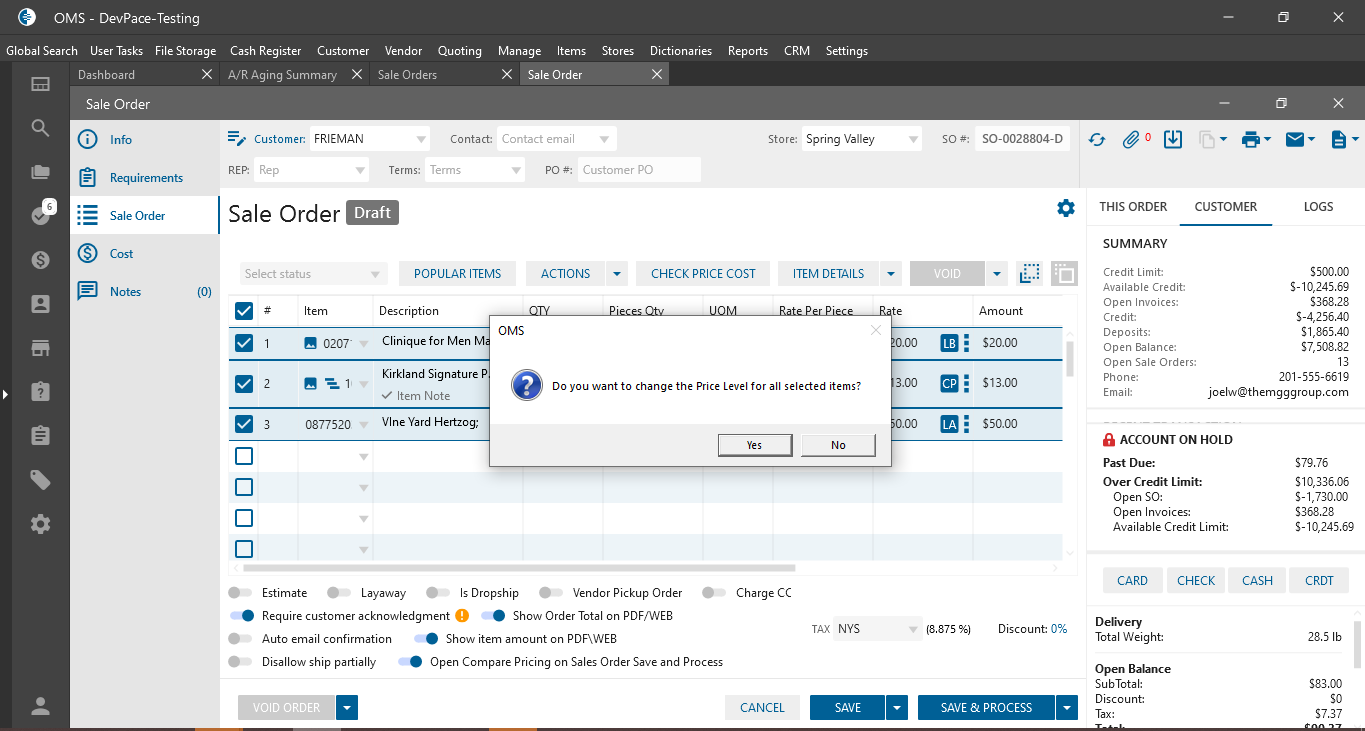Expand the REP dropdown
Viewport: 1365px width, 731px height.
(x=361, y=170)
